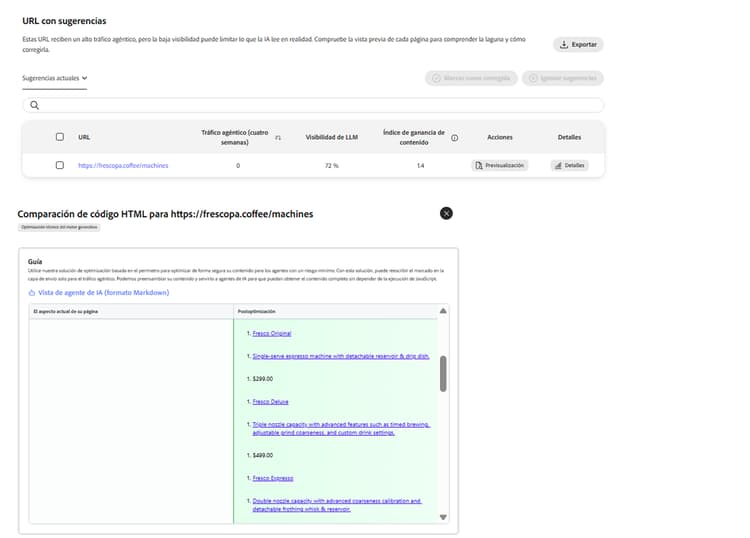Open the Fresco Original link
Viewport: 750px width, 538px height.
(x=272, y=333)
